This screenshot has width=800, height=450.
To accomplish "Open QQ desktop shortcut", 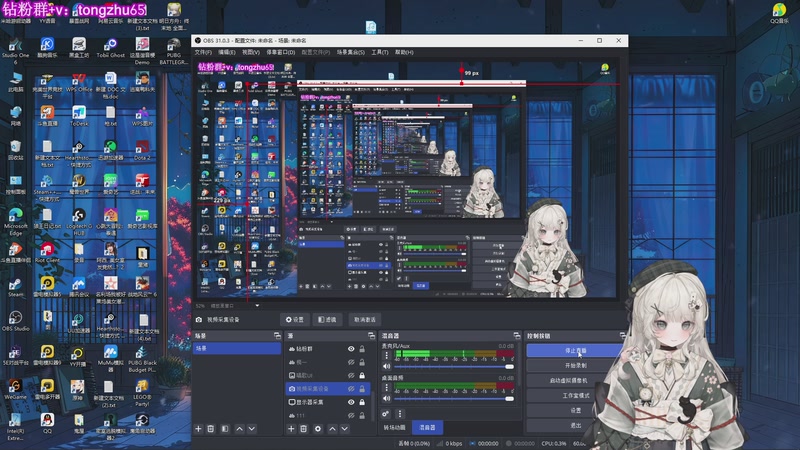I will tap(47, 423).
